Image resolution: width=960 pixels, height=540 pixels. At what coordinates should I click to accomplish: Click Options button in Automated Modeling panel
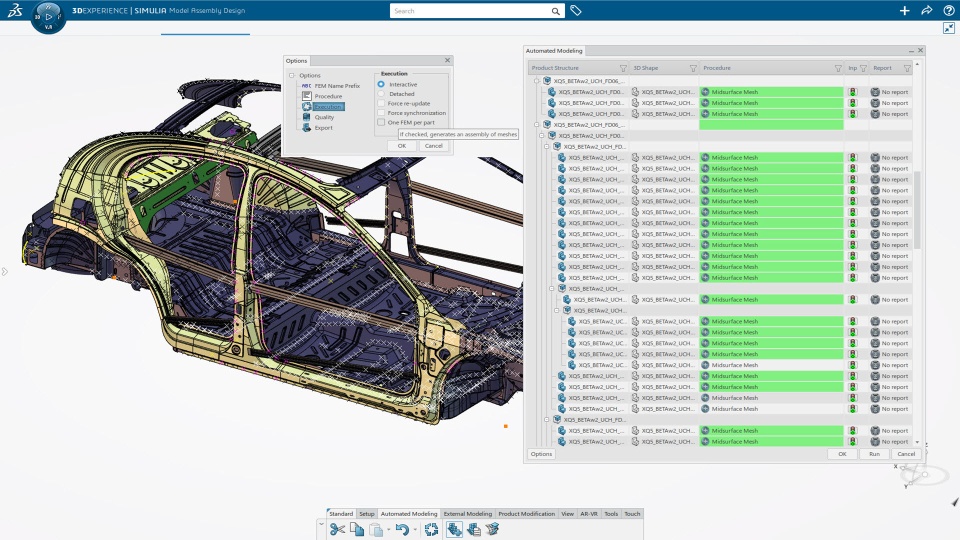click(x=541, y=454)
